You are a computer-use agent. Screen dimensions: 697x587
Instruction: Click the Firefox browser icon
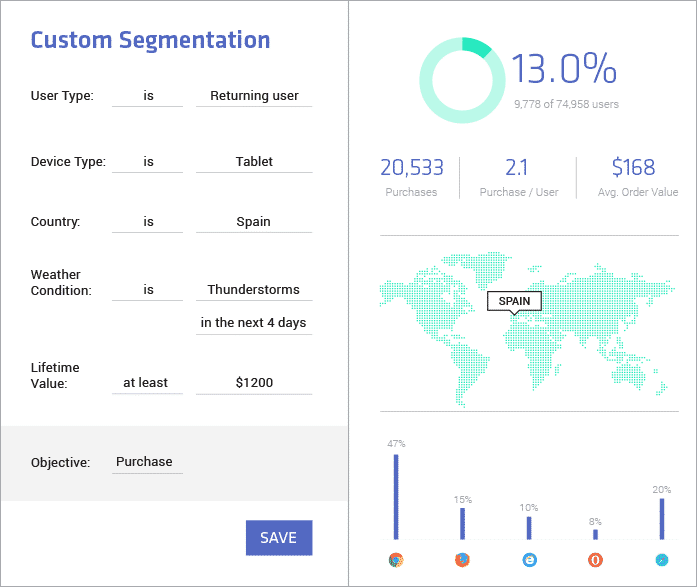pos(462,560)
